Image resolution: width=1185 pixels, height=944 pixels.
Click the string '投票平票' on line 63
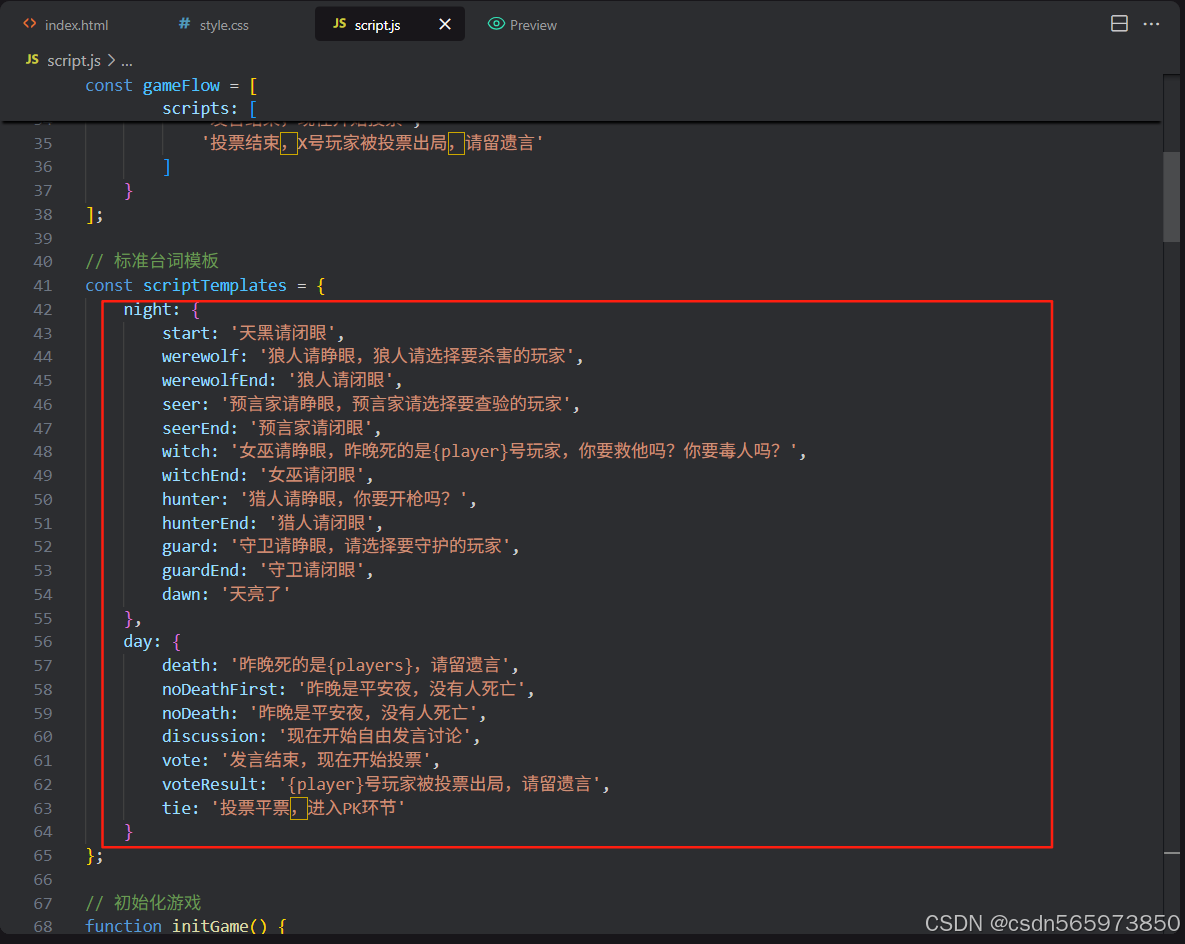(255, 809)
